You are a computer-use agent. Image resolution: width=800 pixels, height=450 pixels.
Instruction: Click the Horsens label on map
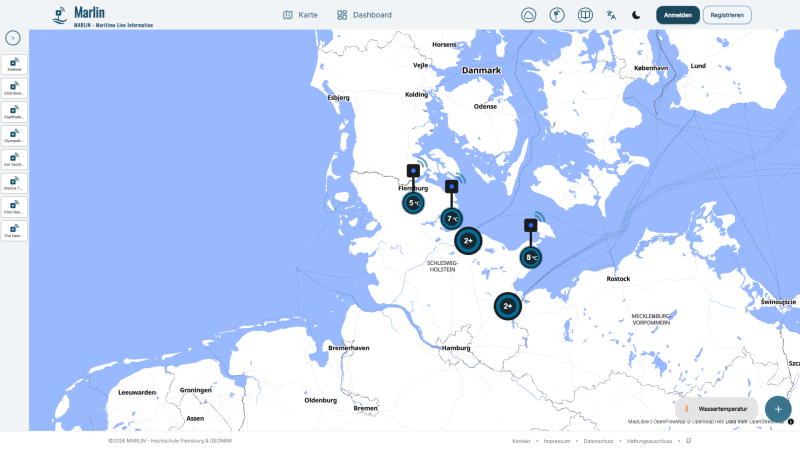pyautogui.click(x=444, y=44)
